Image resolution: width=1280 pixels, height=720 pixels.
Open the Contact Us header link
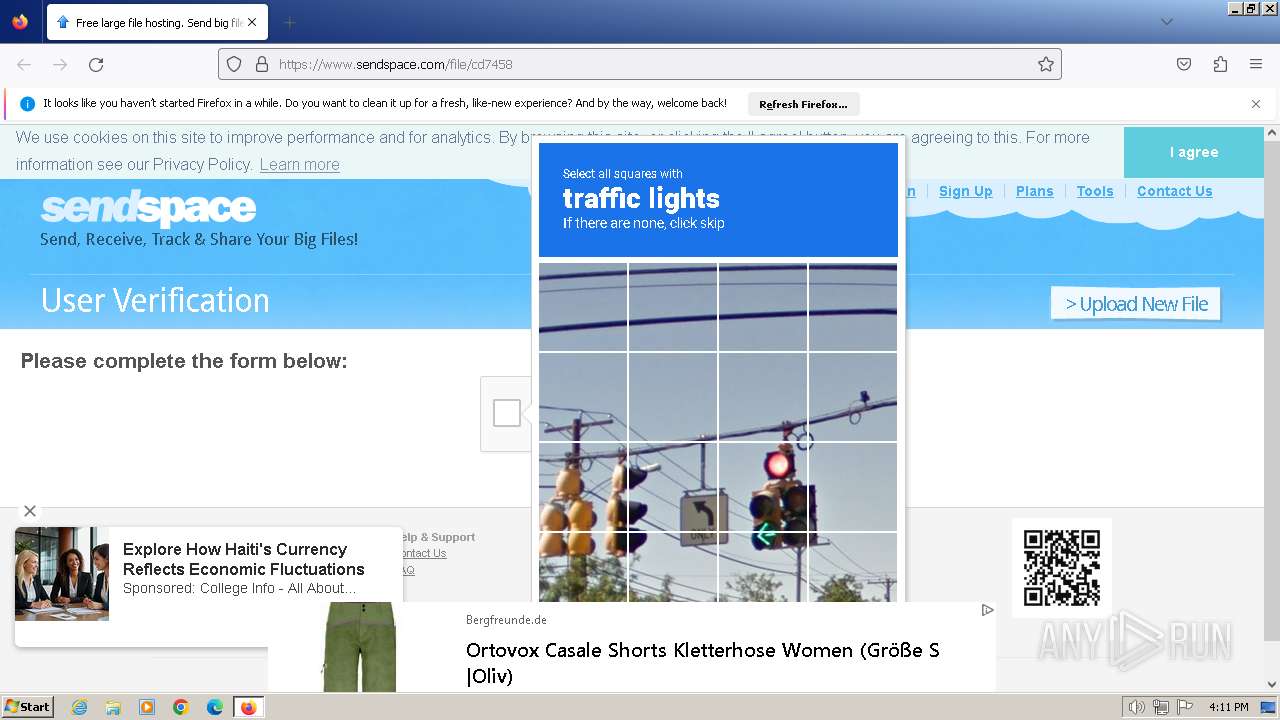pyautogui.click(x=1174, y=191)
